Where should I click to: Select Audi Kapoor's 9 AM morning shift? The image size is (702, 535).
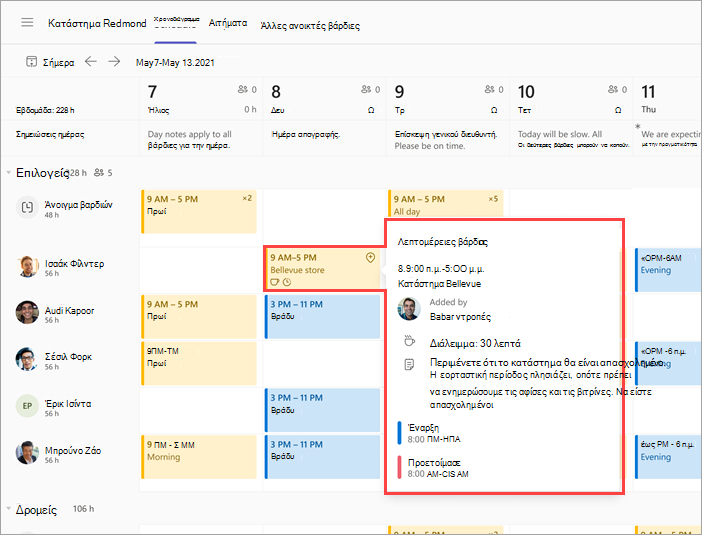[199, 317]
